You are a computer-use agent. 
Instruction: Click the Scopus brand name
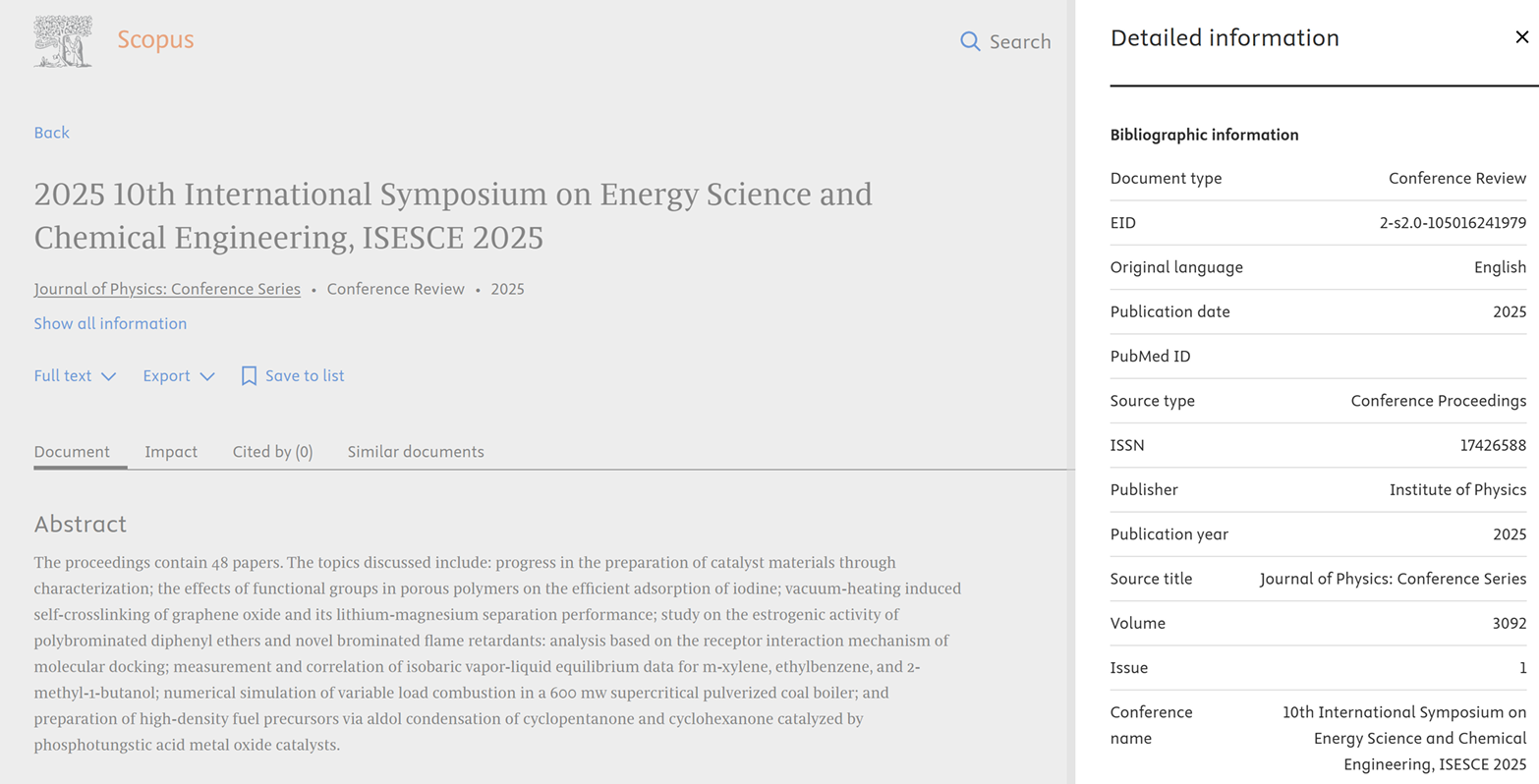[155, 39]
